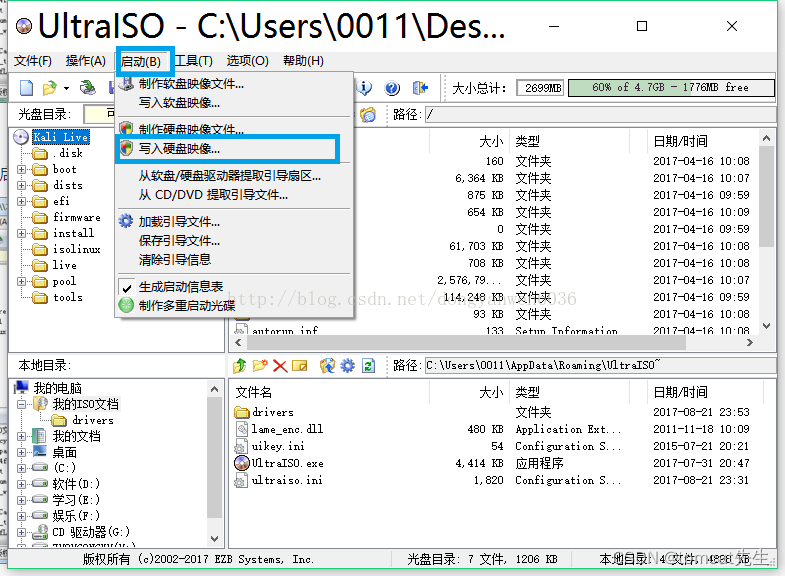Collapse the 我的ISO文档 tree node
Screen dimensions: 785x576
click(21, 404)
